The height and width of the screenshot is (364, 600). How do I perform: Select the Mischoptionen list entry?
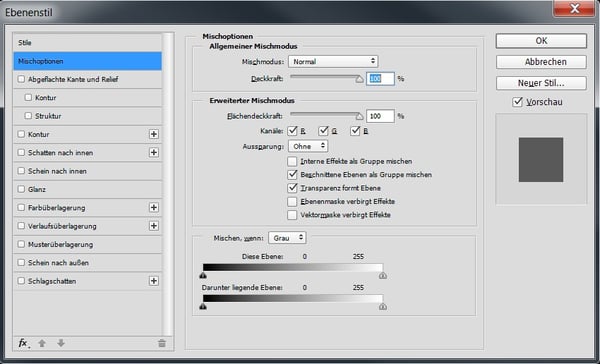[x=87, y=61]
